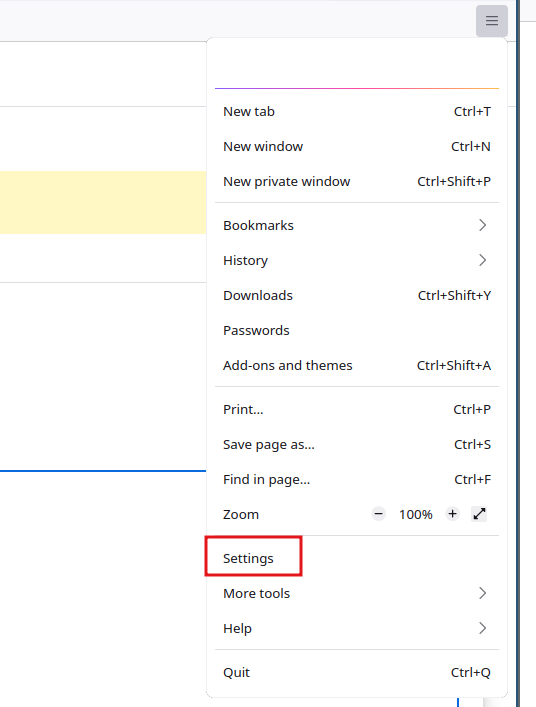Open the Downloads panel
536x707 pixels.
click(357, 295)
